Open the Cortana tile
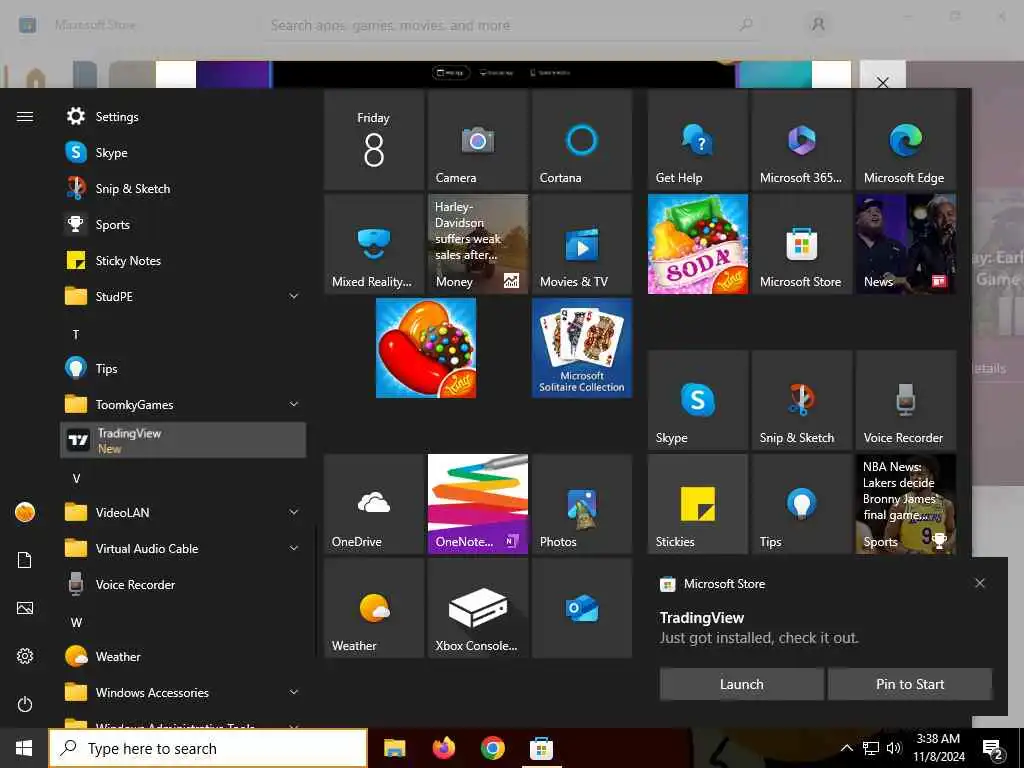This screenshot has width=1024, height=768. tap(581, 140)
